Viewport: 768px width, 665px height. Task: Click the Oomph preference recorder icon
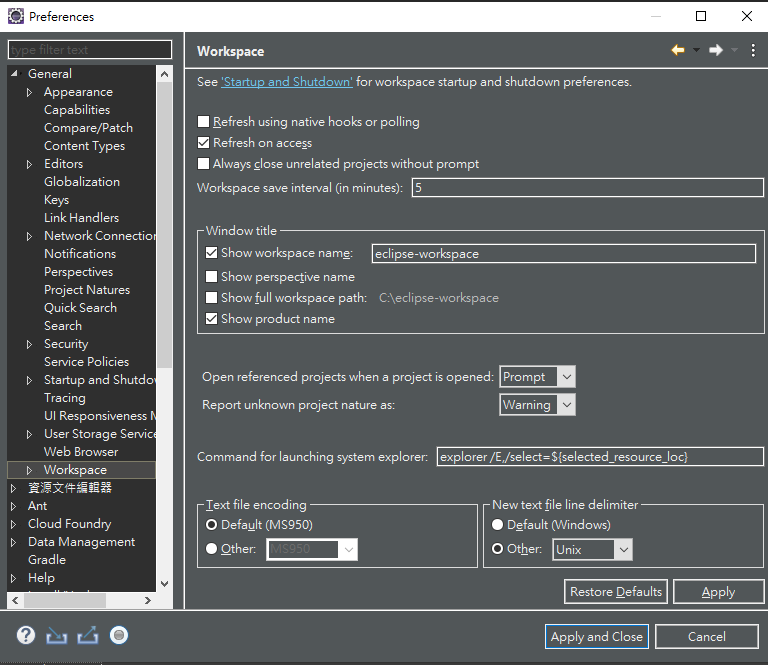119,636
